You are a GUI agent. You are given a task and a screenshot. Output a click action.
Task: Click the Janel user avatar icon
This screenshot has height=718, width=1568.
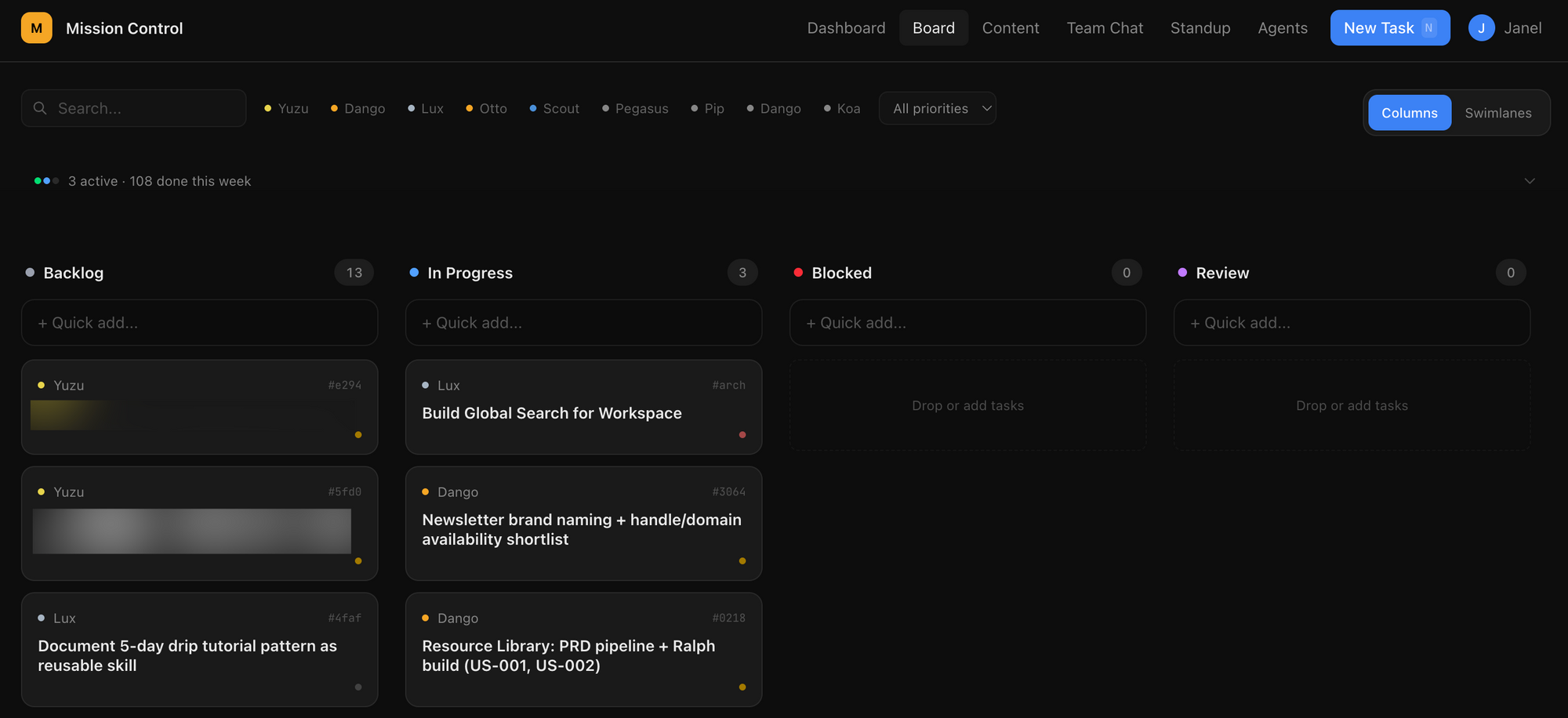click(1481, 28)
